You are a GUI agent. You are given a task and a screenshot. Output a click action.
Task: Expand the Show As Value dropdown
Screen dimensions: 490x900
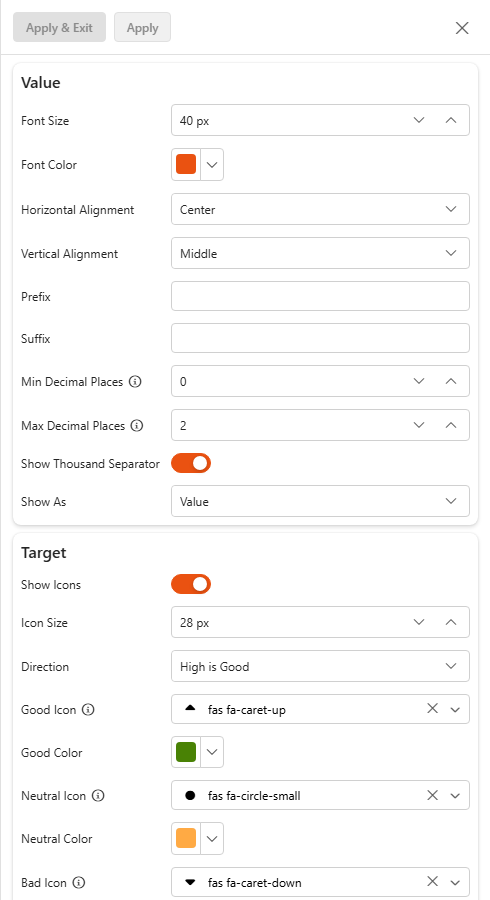coord(320,501)
